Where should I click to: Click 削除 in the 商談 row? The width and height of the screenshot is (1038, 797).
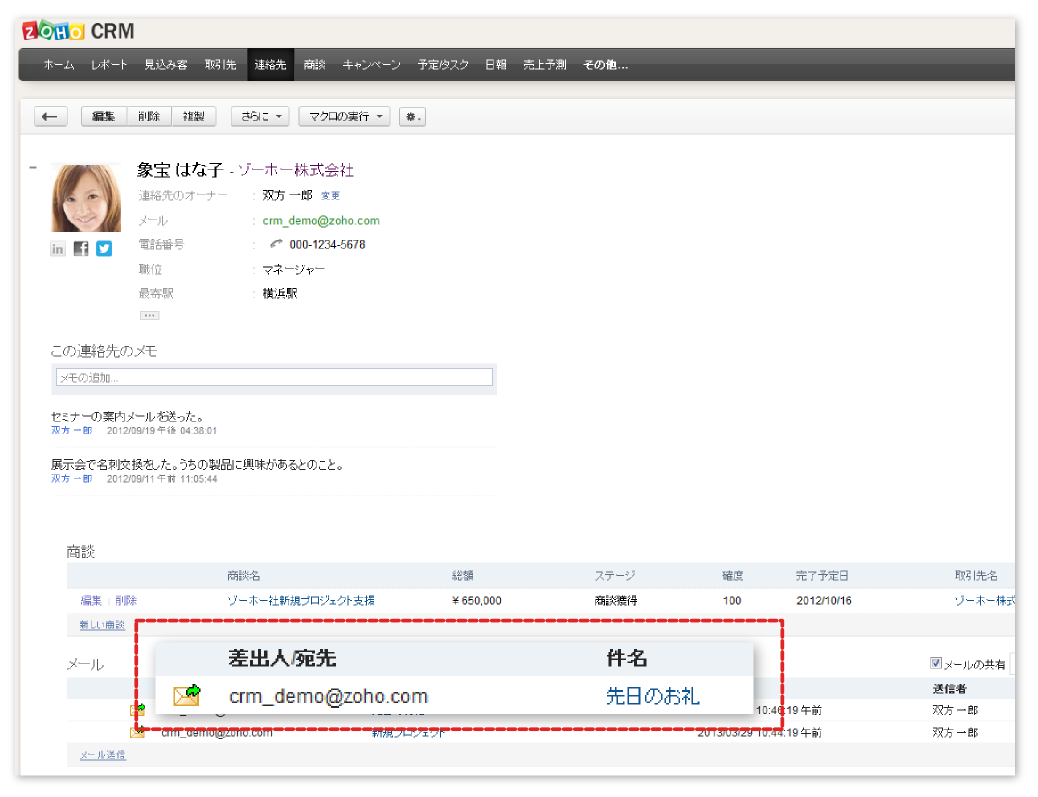[126, 600]
